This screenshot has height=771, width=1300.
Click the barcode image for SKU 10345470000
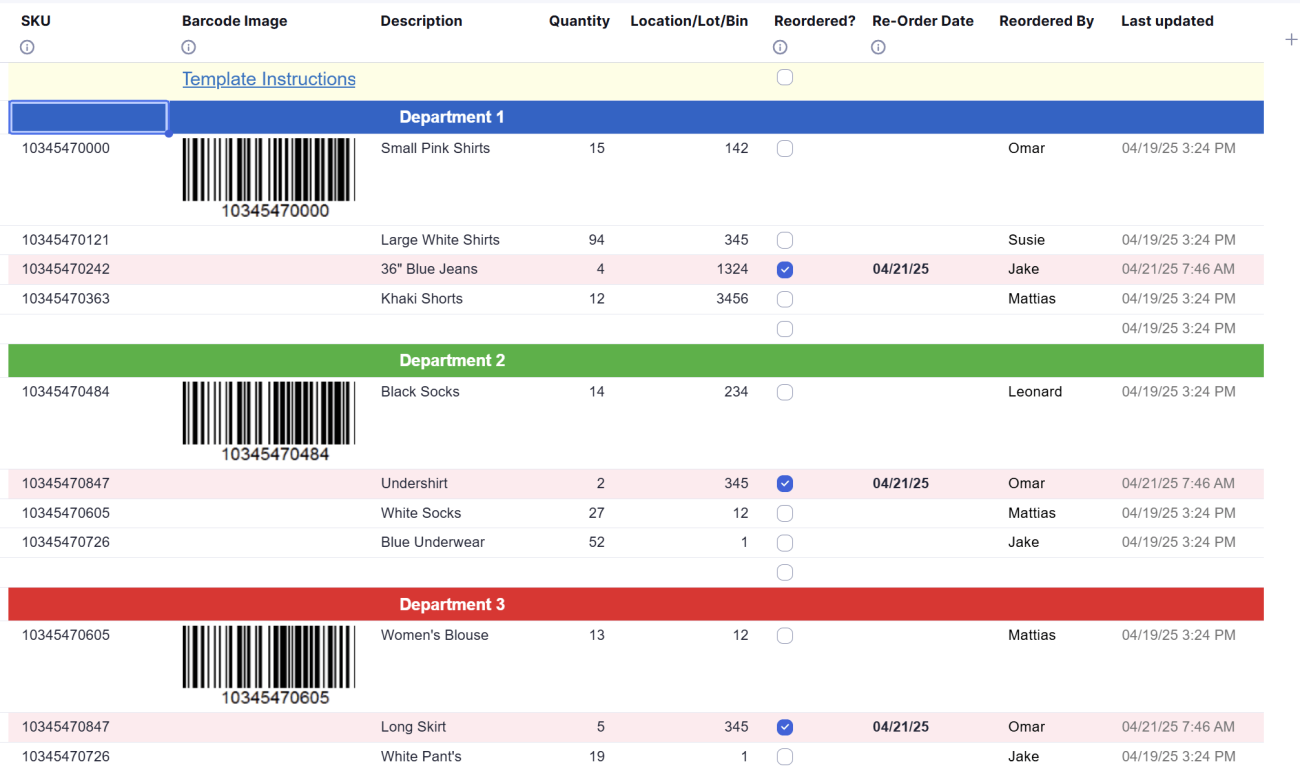click(268, 177)
